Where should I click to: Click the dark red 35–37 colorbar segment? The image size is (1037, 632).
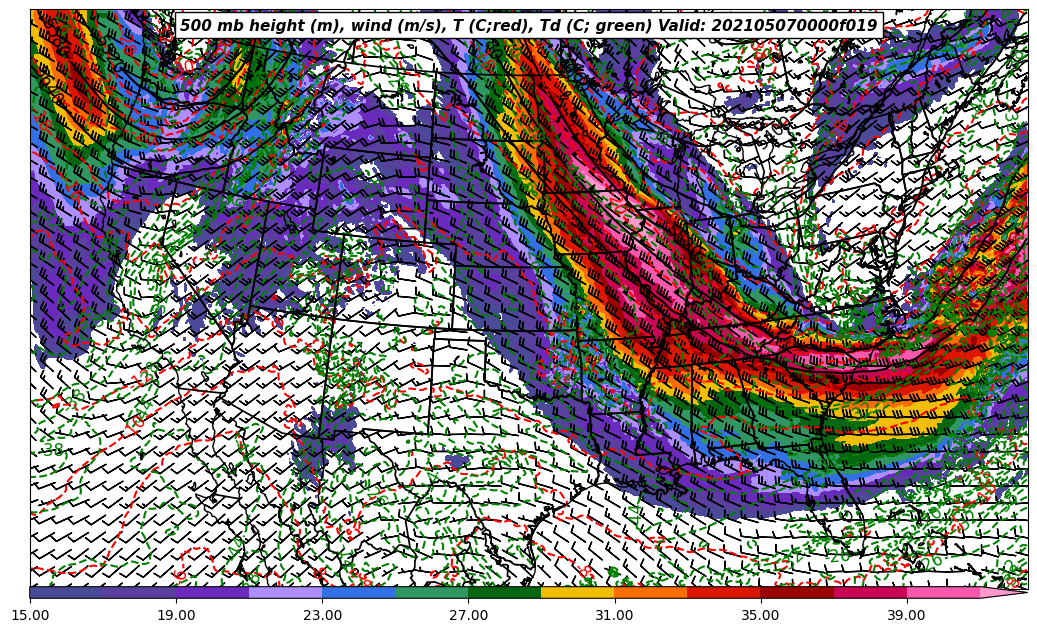pos(796,592)
